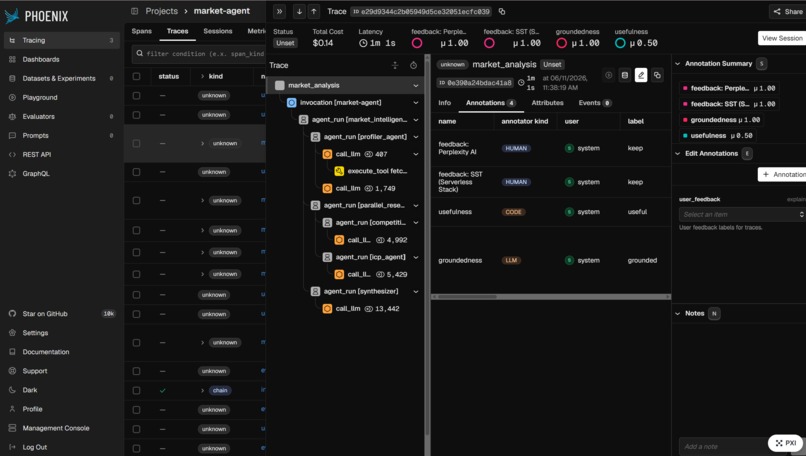Go to previous trace up arrow
This screenshot has width=806, height=456.
pos(314,11)
